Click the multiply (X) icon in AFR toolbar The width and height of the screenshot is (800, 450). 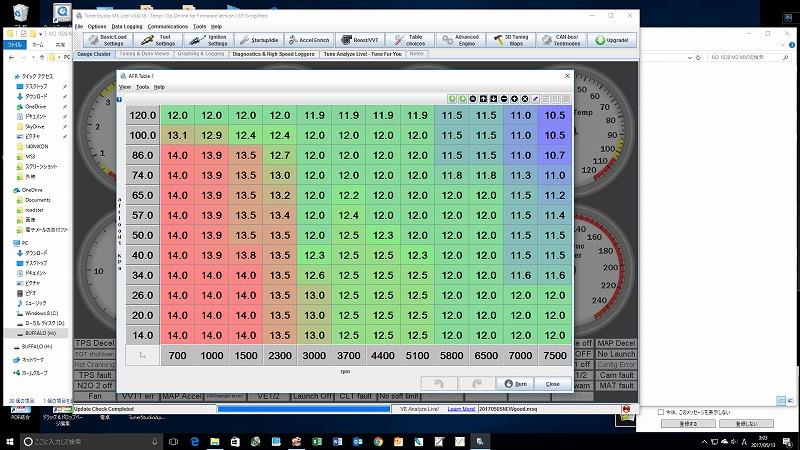tap(524, 98)
